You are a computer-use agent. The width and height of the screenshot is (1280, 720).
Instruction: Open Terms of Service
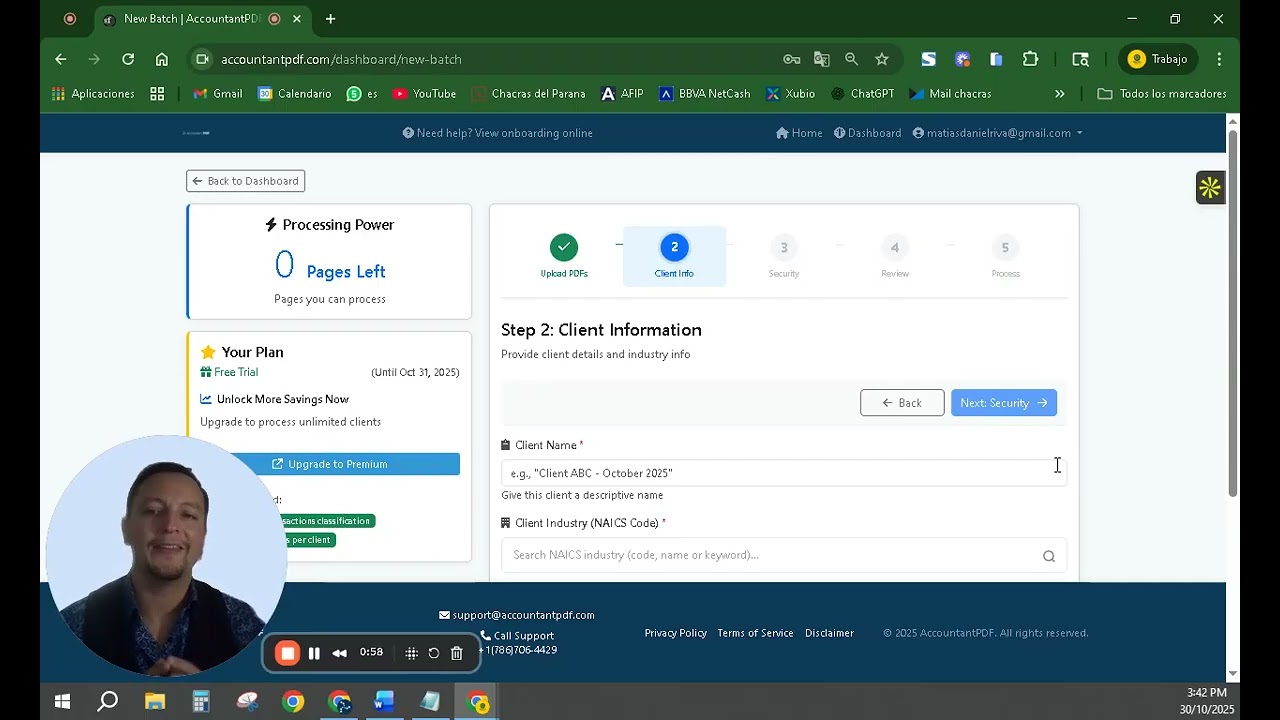pos(755,633)
